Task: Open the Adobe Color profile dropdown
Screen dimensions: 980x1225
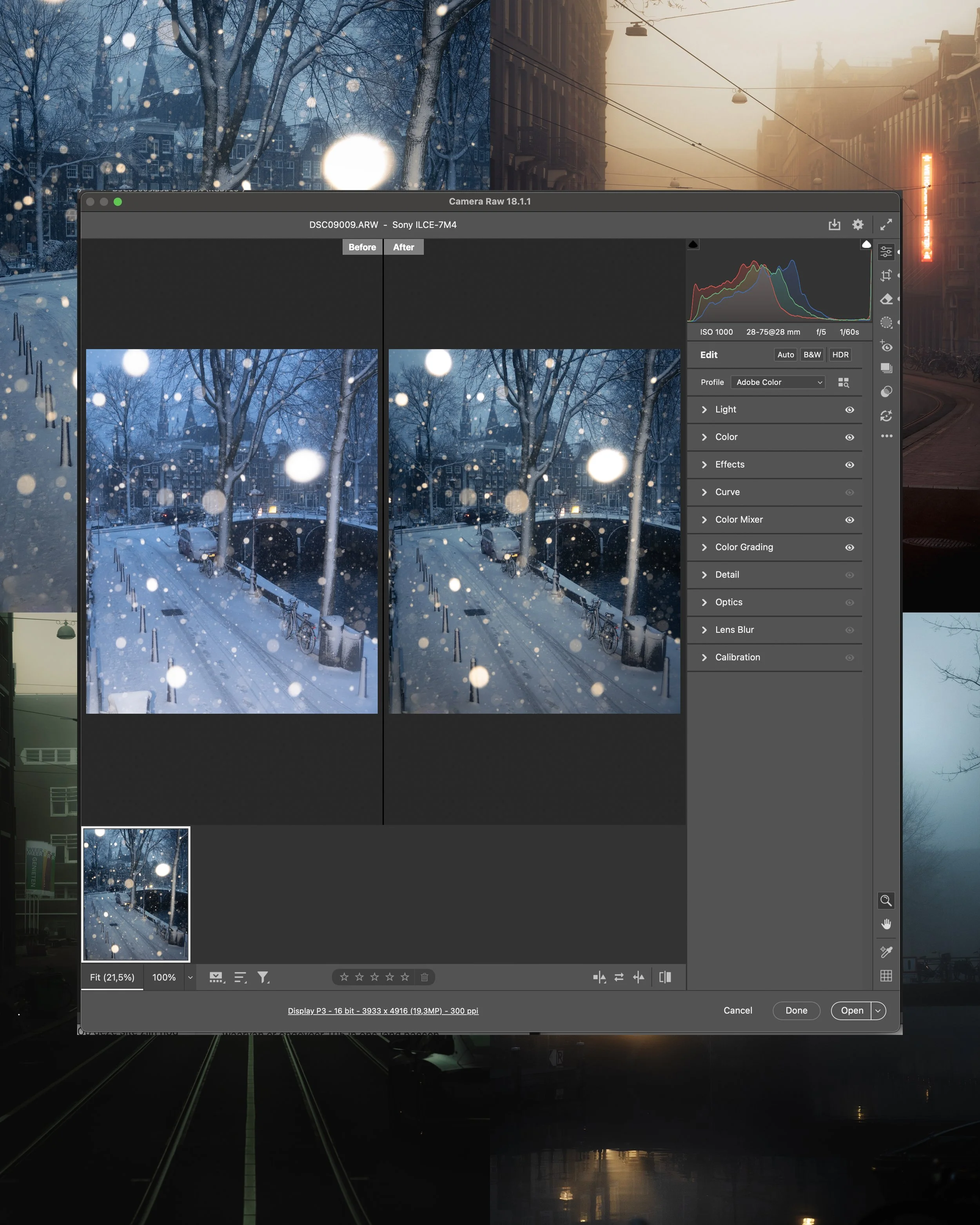Action: [778, 382]
